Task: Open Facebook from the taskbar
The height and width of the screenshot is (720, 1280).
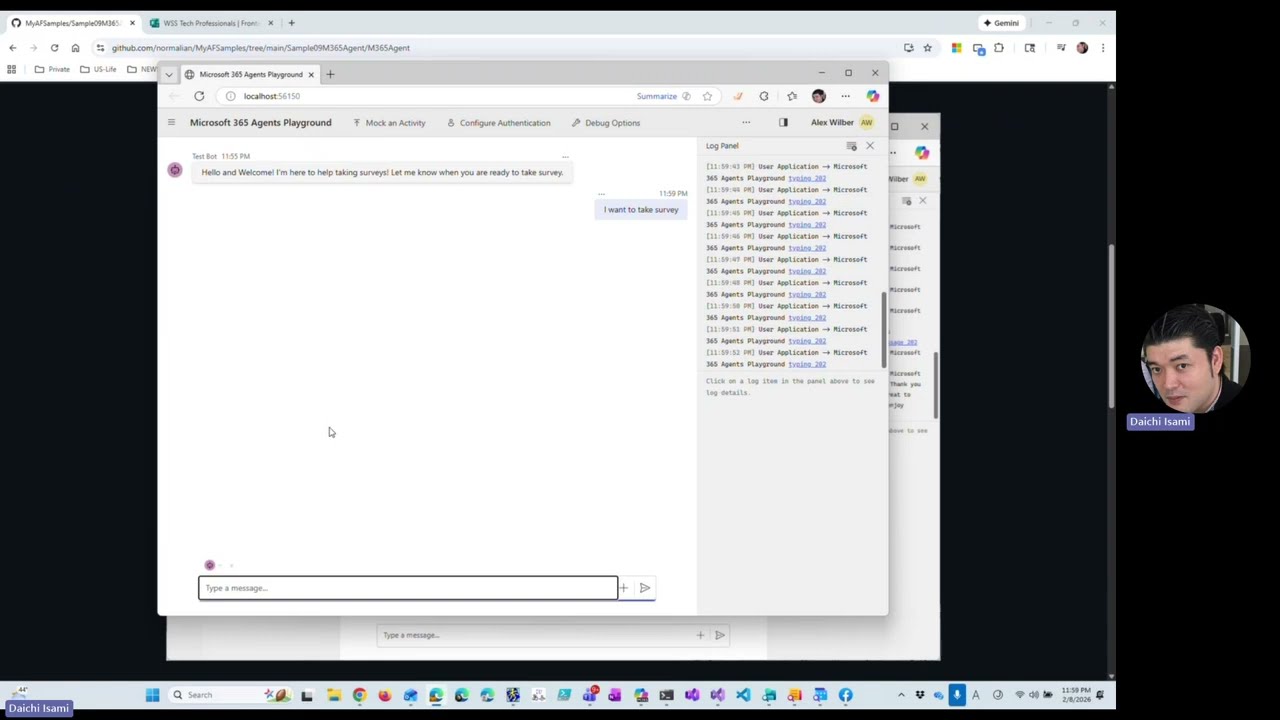Action: (845, 695)
